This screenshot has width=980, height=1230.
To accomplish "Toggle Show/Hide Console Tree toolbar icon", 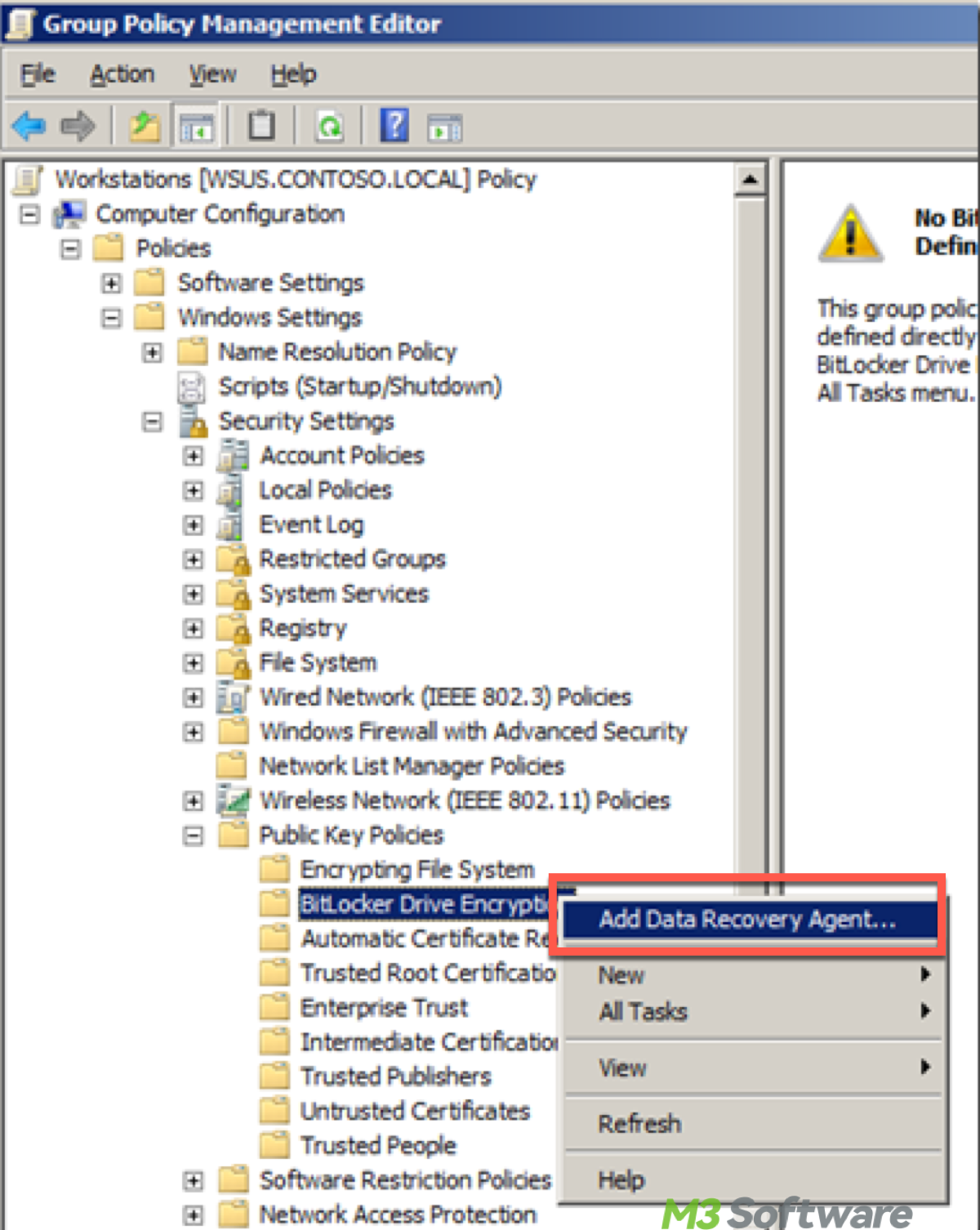I will click(196, 127).
